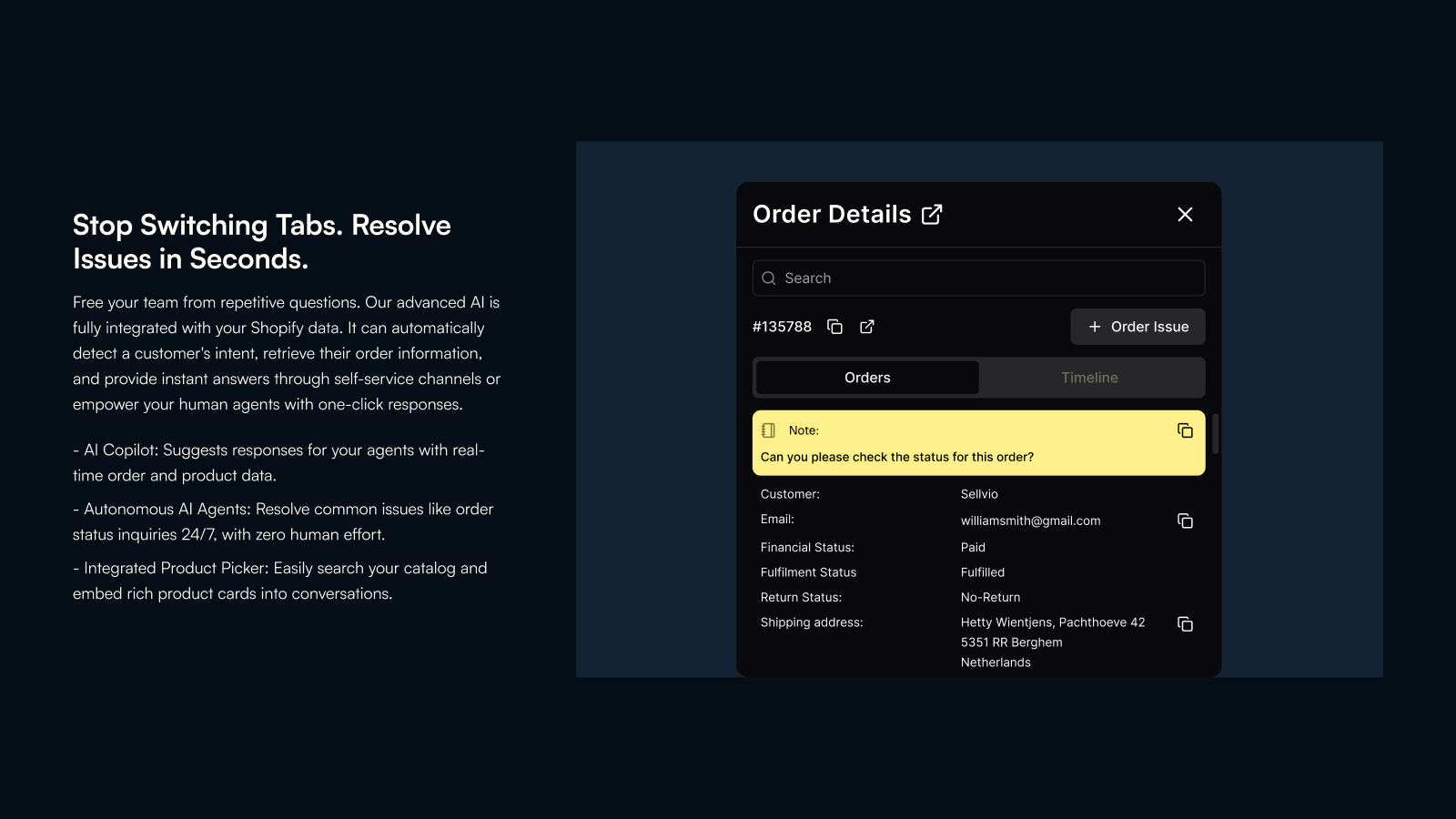Click the AI Copilot bullet text
The height and width of the screenshot is (819, 1456).
tap(278, 462)
